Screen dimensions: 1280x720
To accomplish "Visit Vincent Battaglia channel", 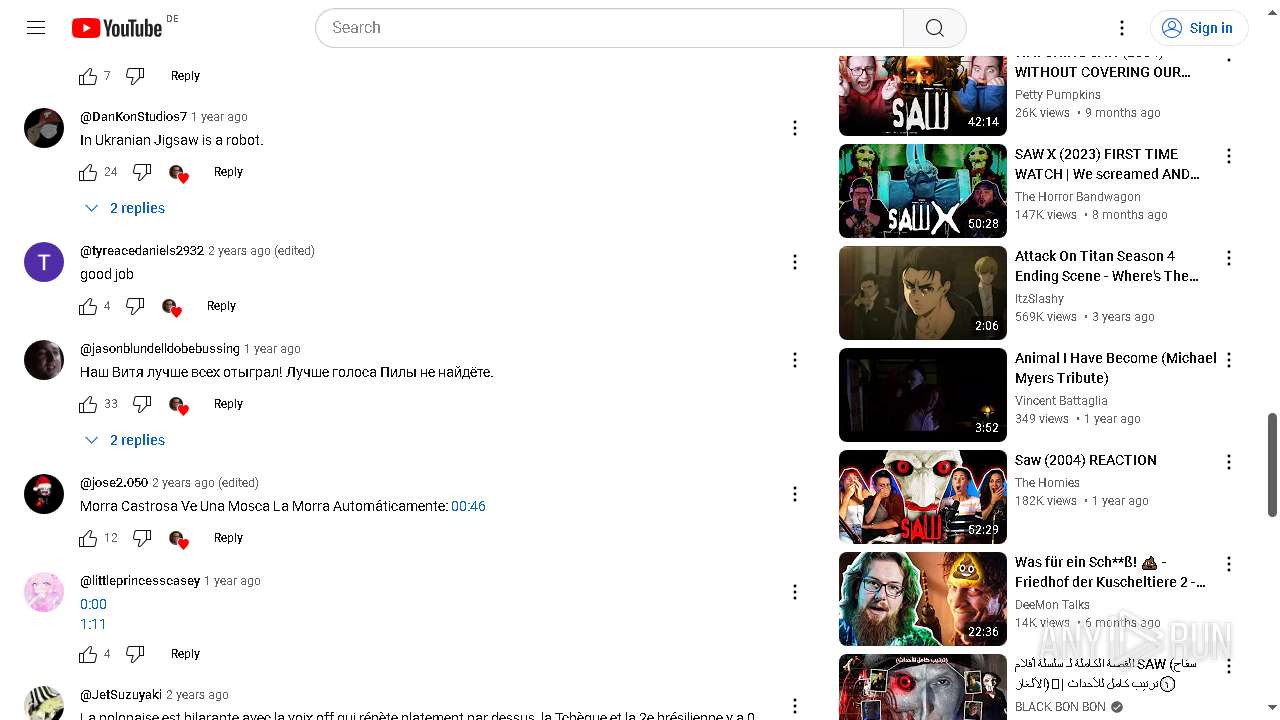I will tap(1061, 401).
